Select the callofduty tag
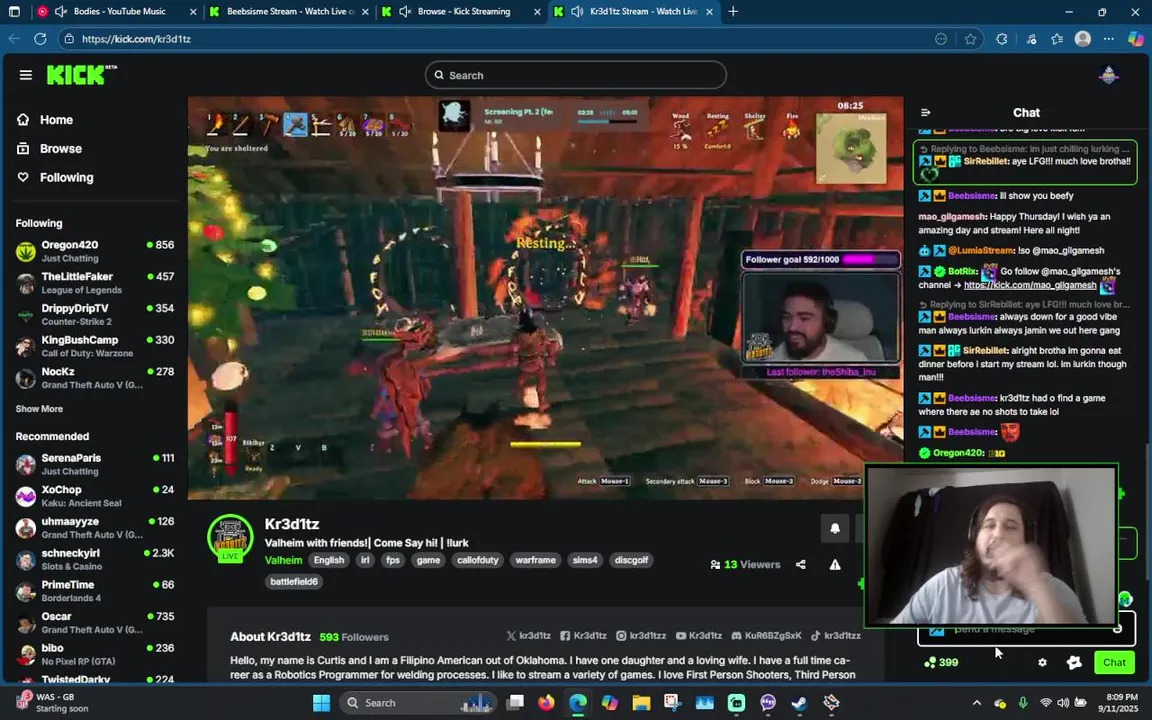This screenshot has height=720, width=1152. [x=478, y=560]
